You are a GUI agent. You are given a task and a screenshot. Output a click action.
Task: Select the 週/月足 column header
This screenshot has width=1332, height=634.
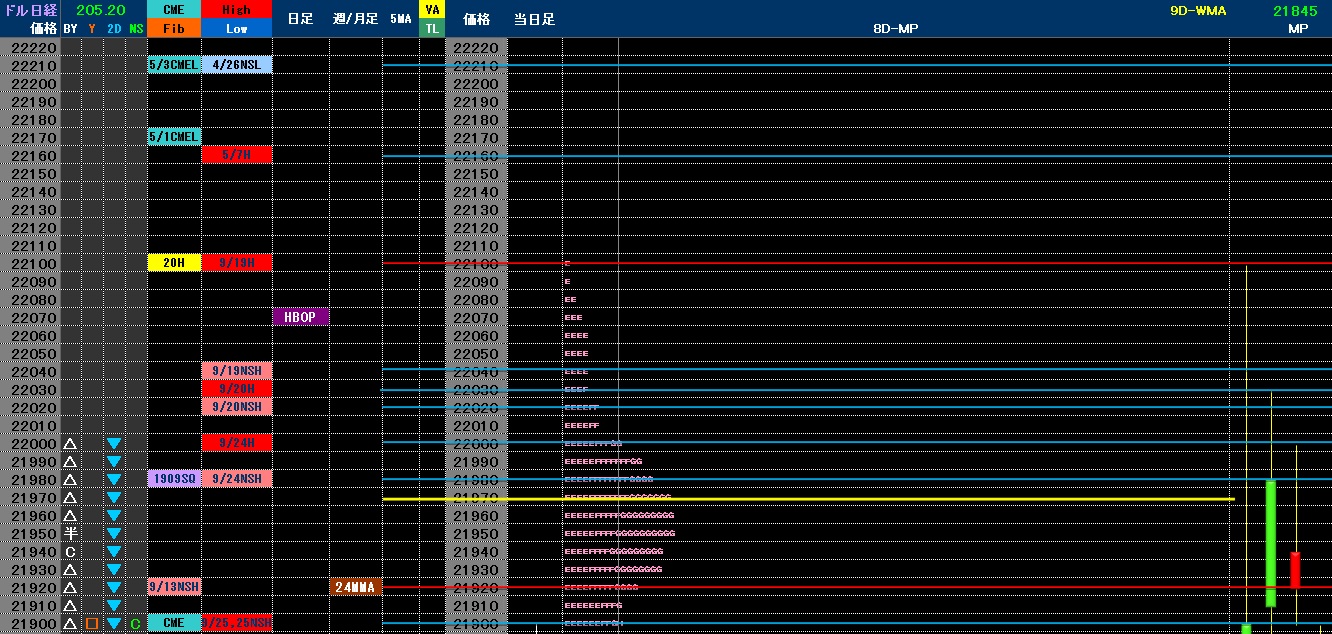(355, 19)
